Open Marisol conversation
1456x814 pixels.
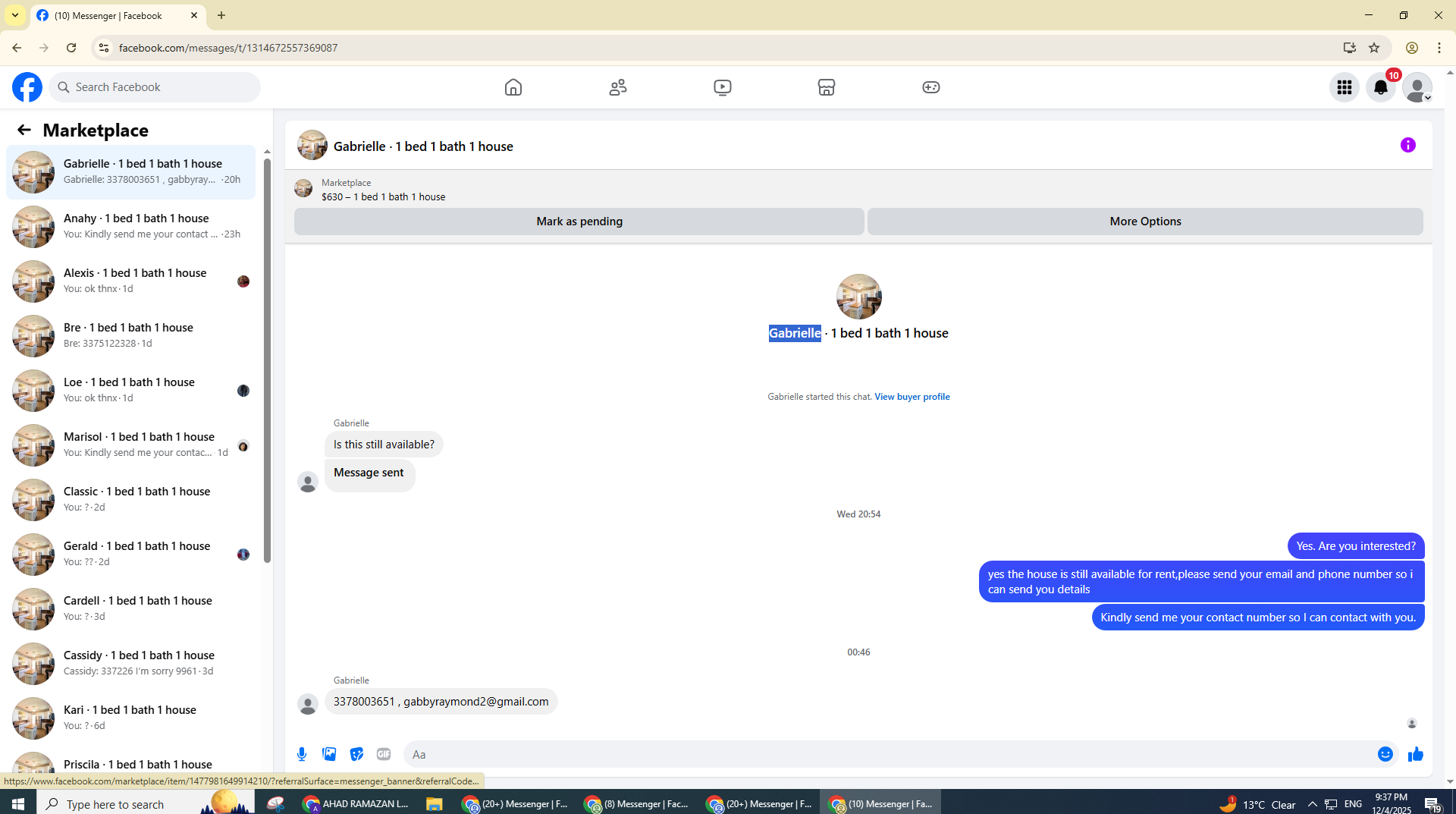point(130,445)
